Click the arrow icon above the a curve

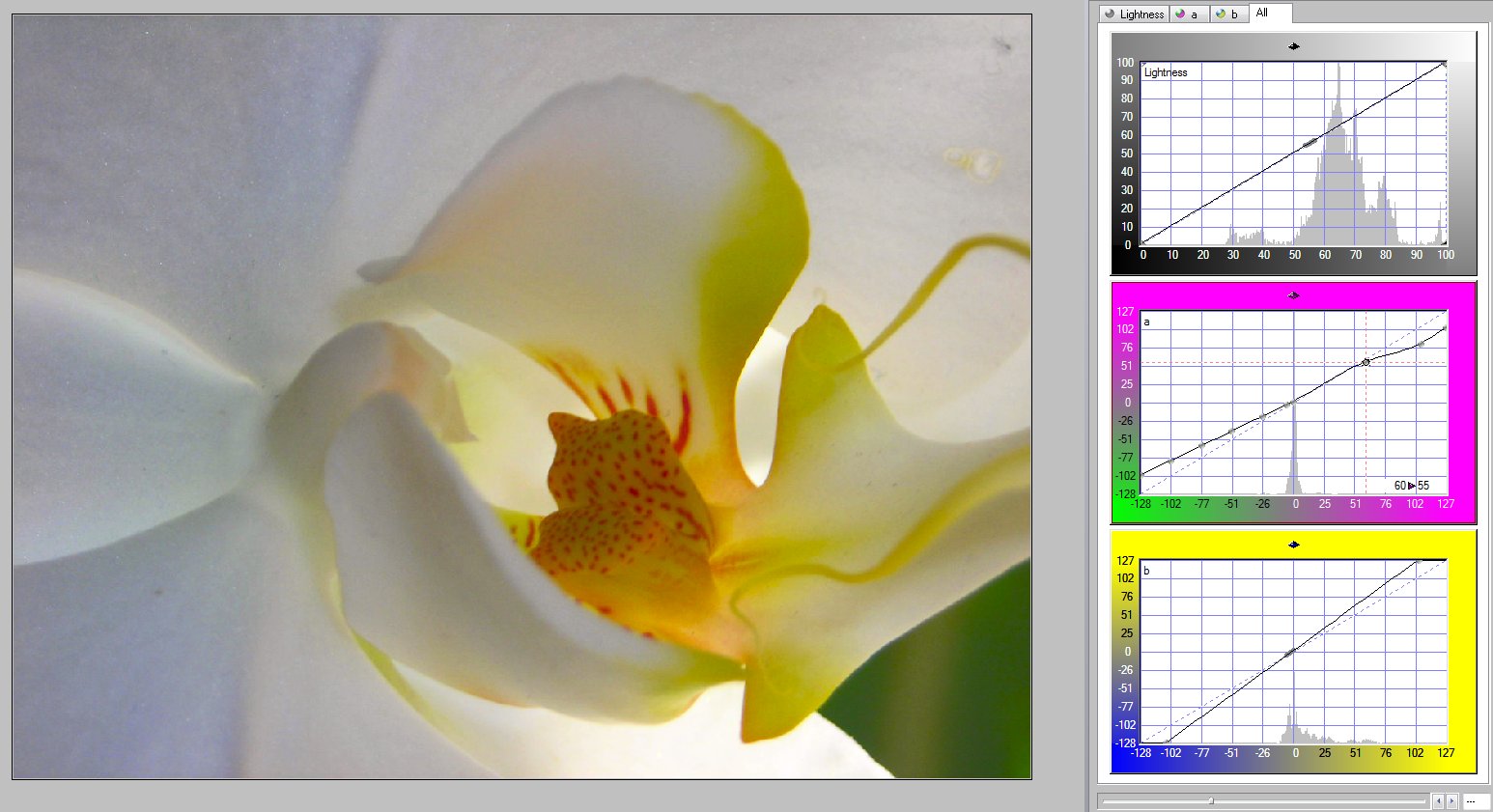coord(1294,295)
